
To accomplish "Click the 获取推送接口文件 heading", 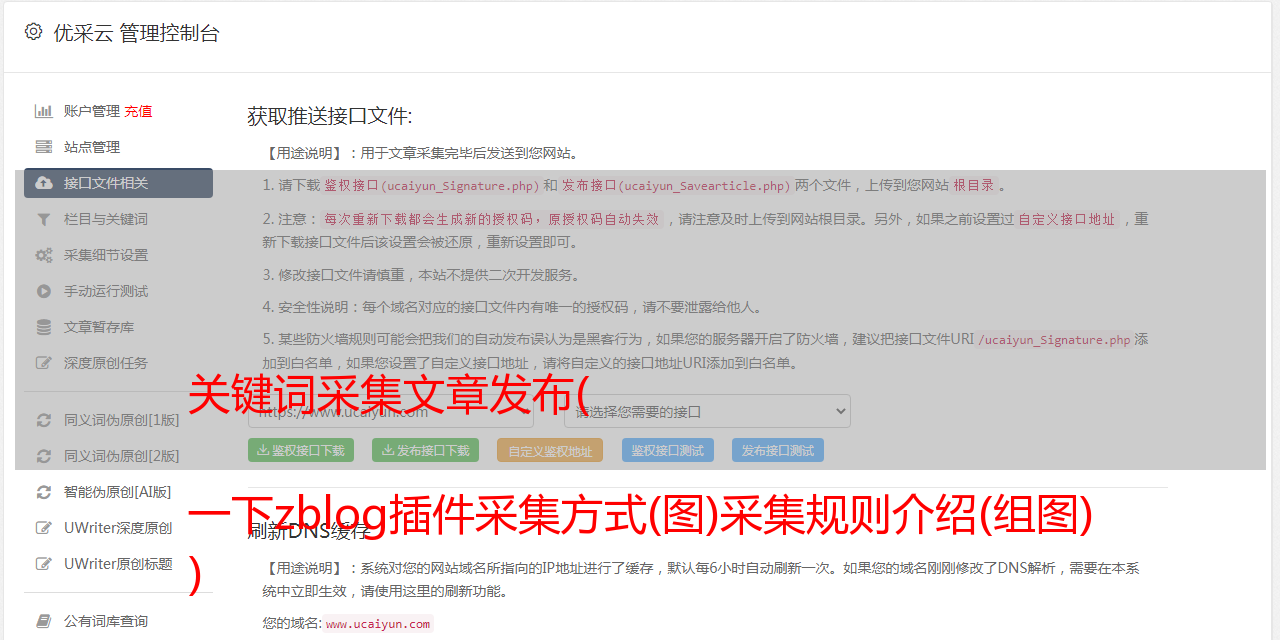I will (330, 116).
